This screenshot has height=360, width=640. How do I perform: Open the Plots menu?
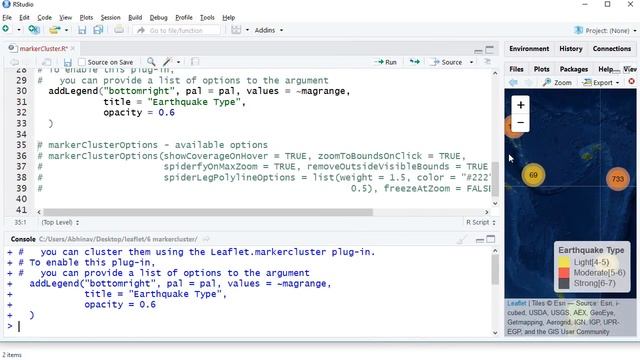point(86,18)
